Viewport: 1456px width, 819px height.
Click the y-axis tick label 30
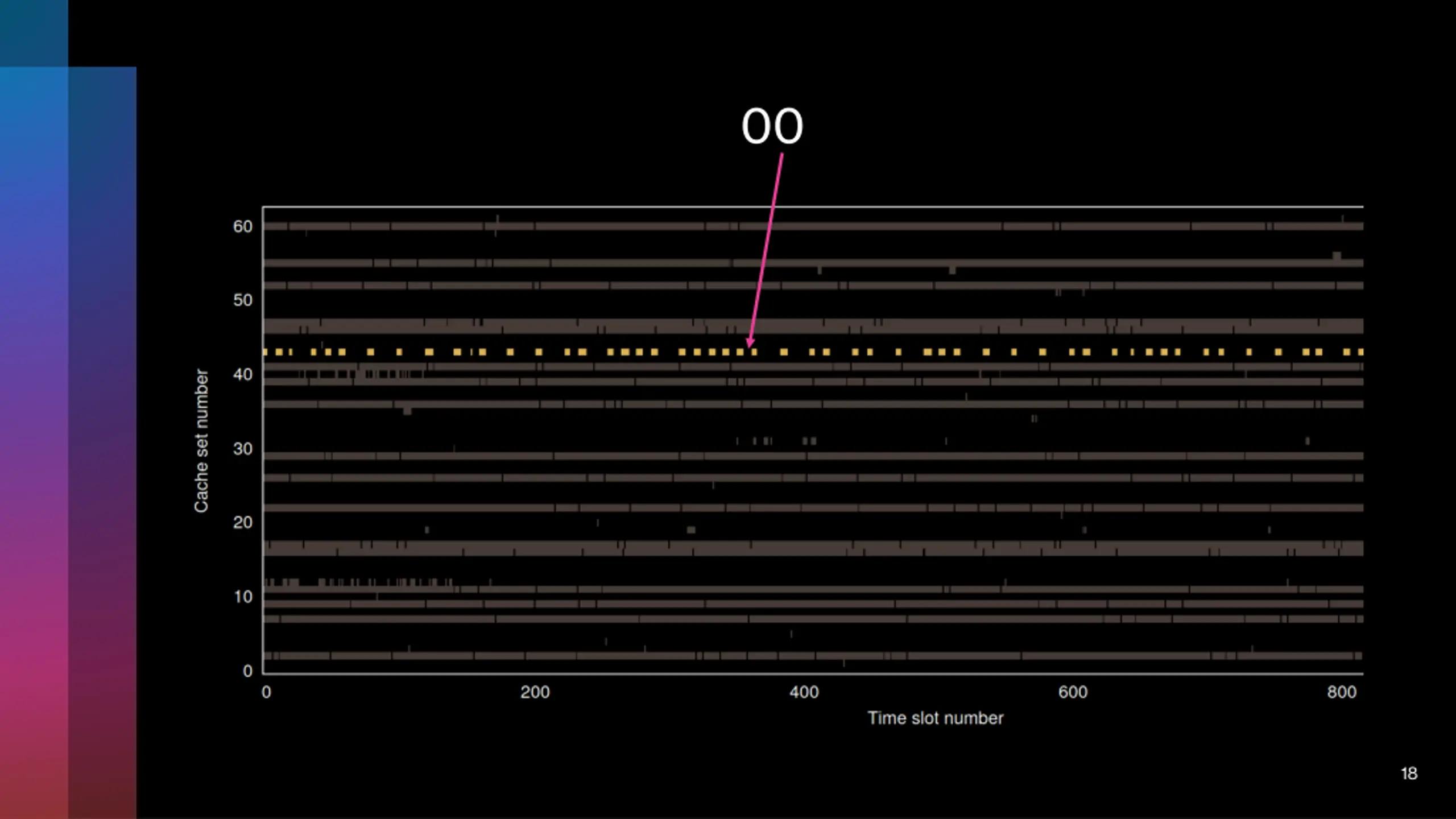pyautogui.click(x=243, y=449)
